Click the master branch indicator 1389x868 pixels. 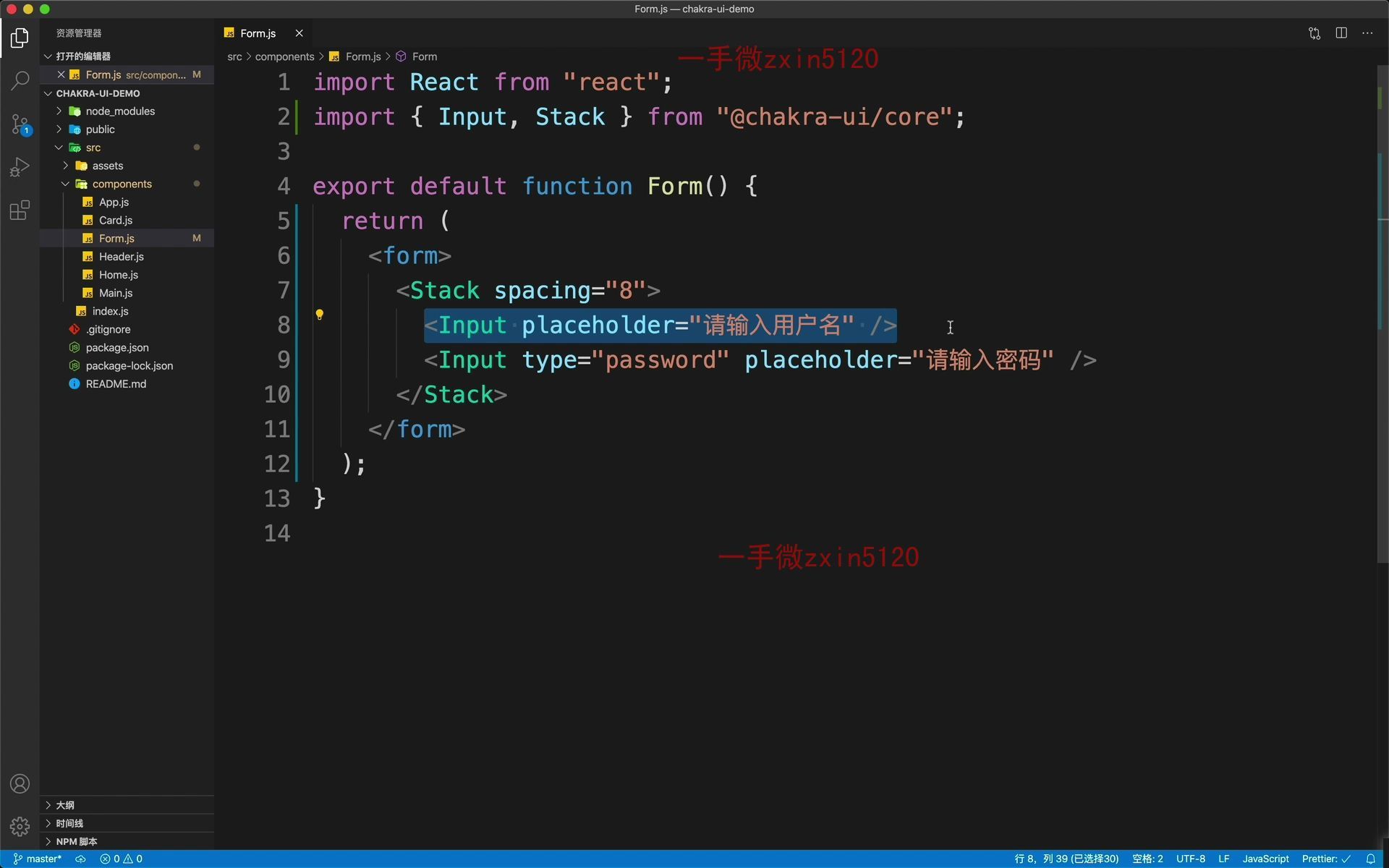coord(38,859)
